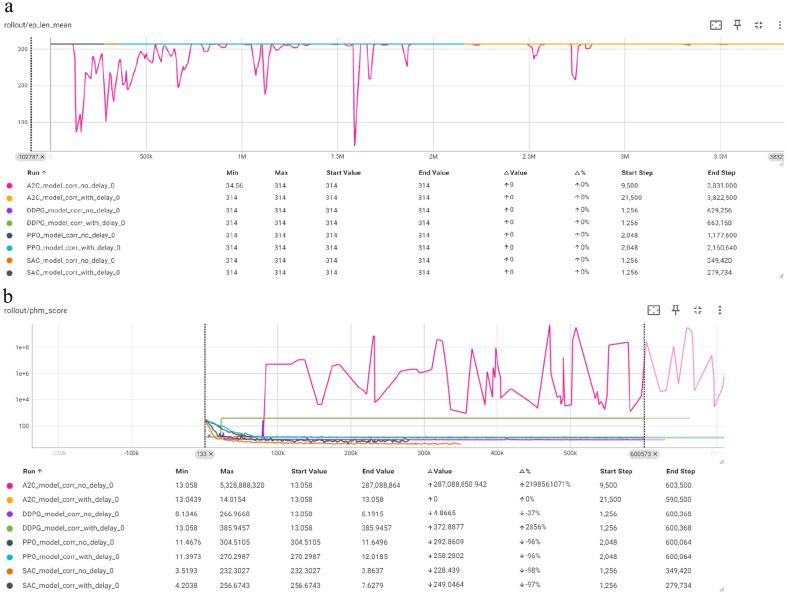787x594 pixels.
Task: Sort ep_len_mean table by Run column
Action: click(x=37, y=173)
